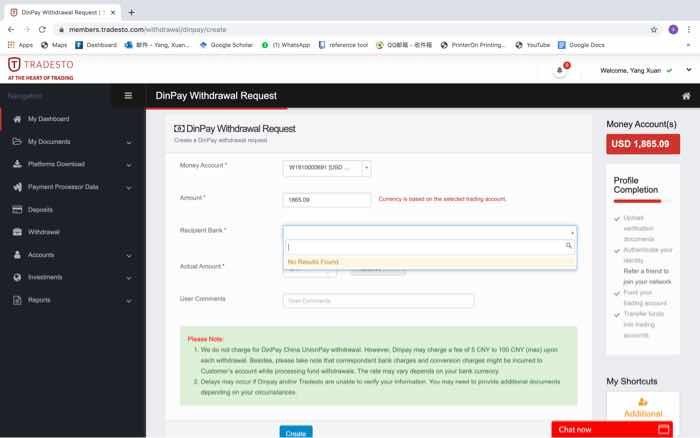Open the WhatsApp bookmark
The width and height of the screenshot is (700, 438).
click(x=286, y=45)
